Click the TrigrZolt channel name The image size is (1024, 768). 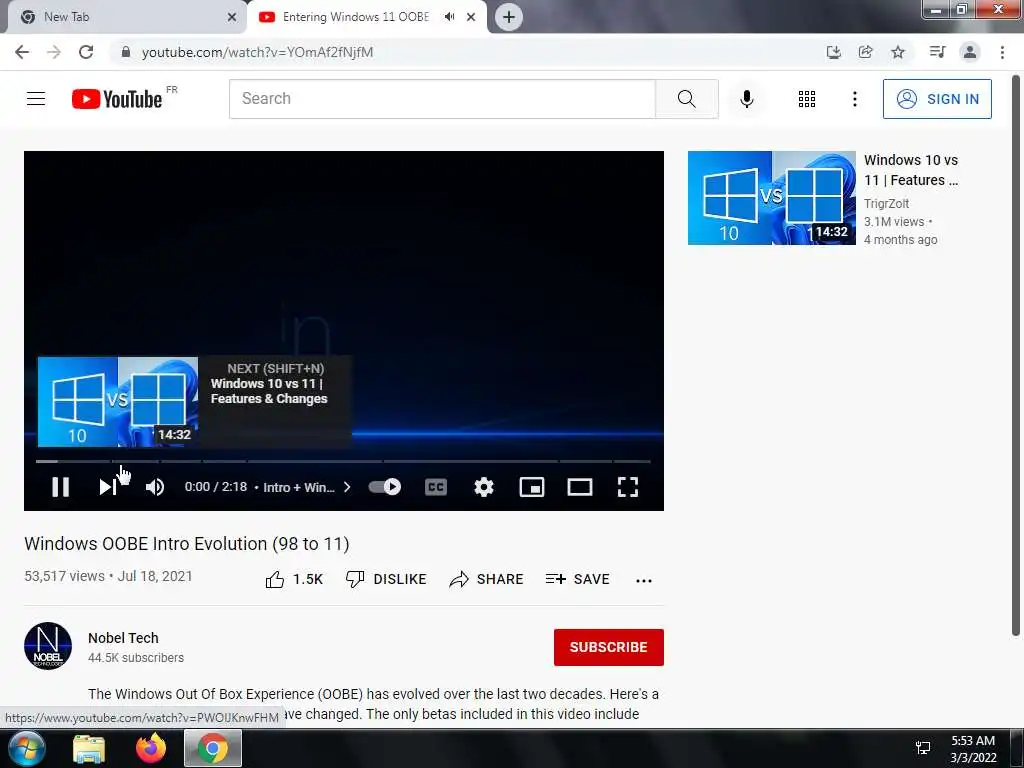[886, 204]
